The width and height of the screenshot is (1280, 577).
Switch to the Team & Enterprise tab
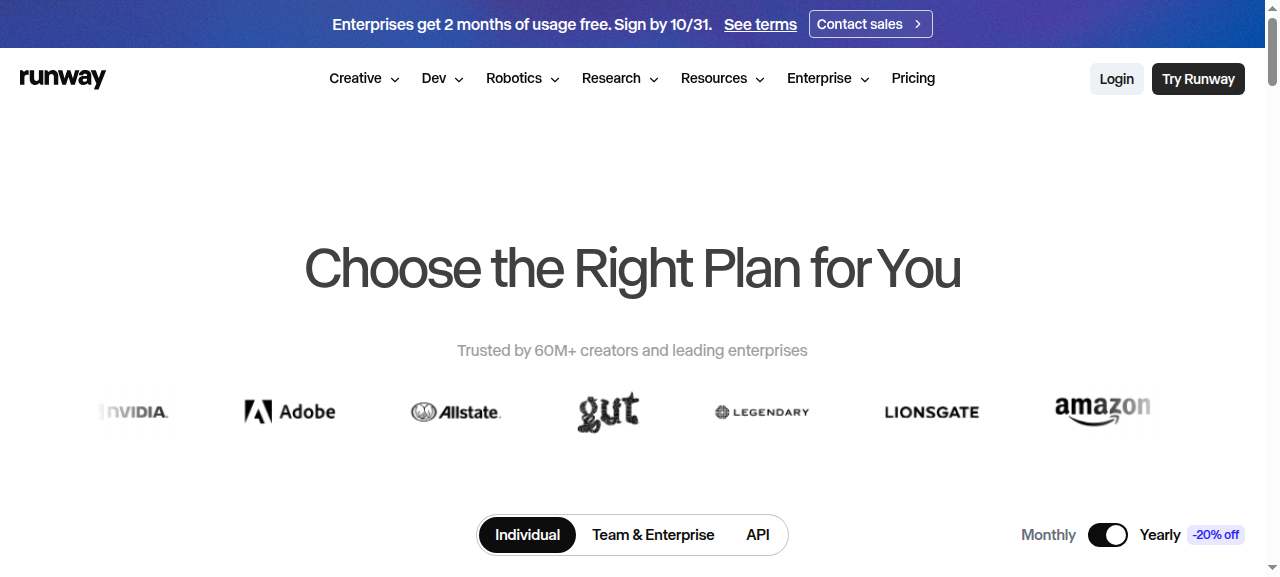pos(653,535)
